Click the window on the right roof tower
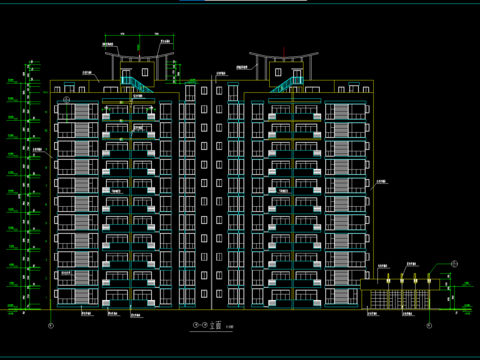The width and height of the screenshot is (480, 360). [x=278, y=72]
